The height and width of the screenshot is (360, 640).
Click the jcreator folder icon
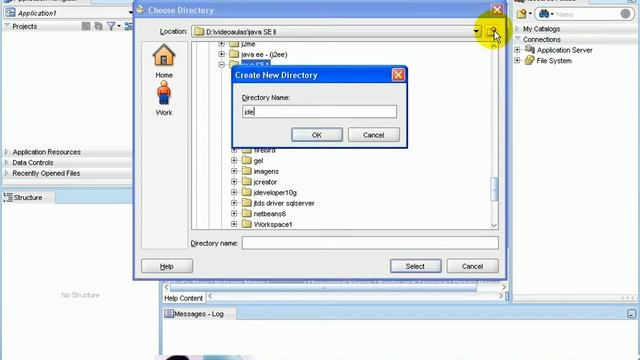pyautogui.click(x=246, y=182)
